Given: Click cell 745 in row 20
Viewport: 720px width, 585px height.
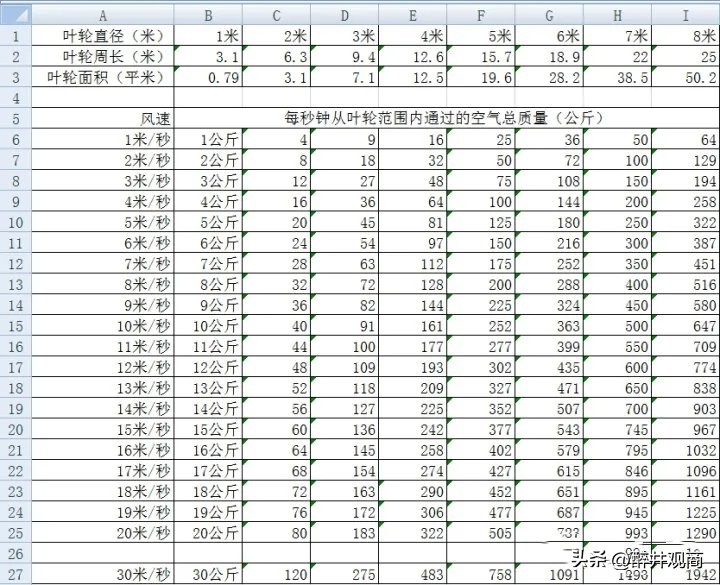Looking at the screenshot, I should pos(618,429).
